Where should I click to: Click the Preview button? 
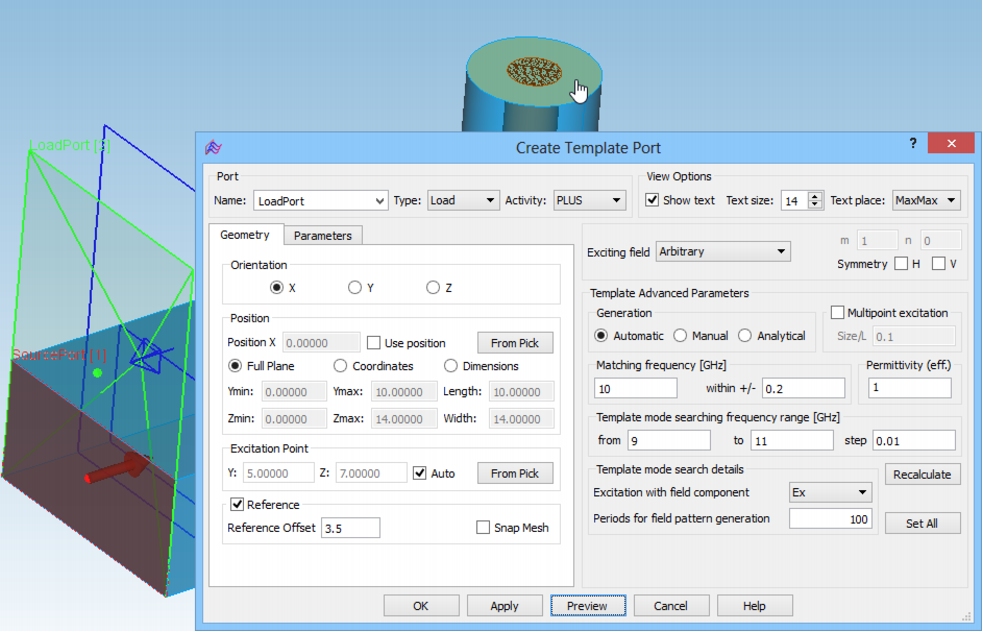tap(587, 606)
